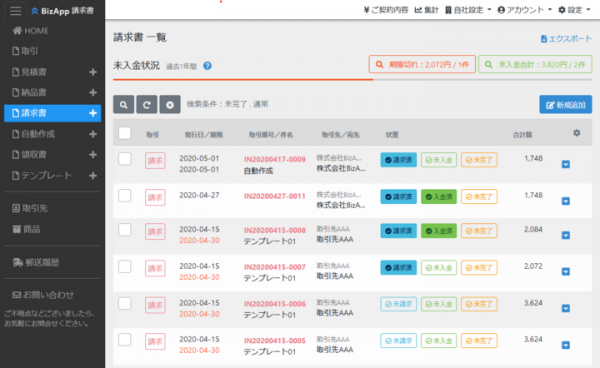600x368 pixels.
Task: Click the help question mark icon
Action: [207, 66]
